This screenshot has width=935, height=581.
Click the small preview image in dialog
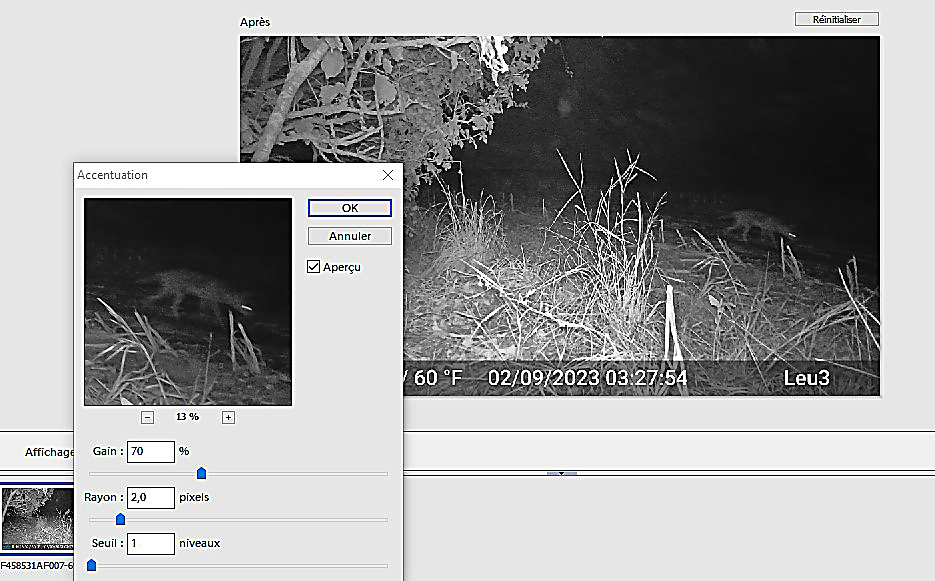188,301
